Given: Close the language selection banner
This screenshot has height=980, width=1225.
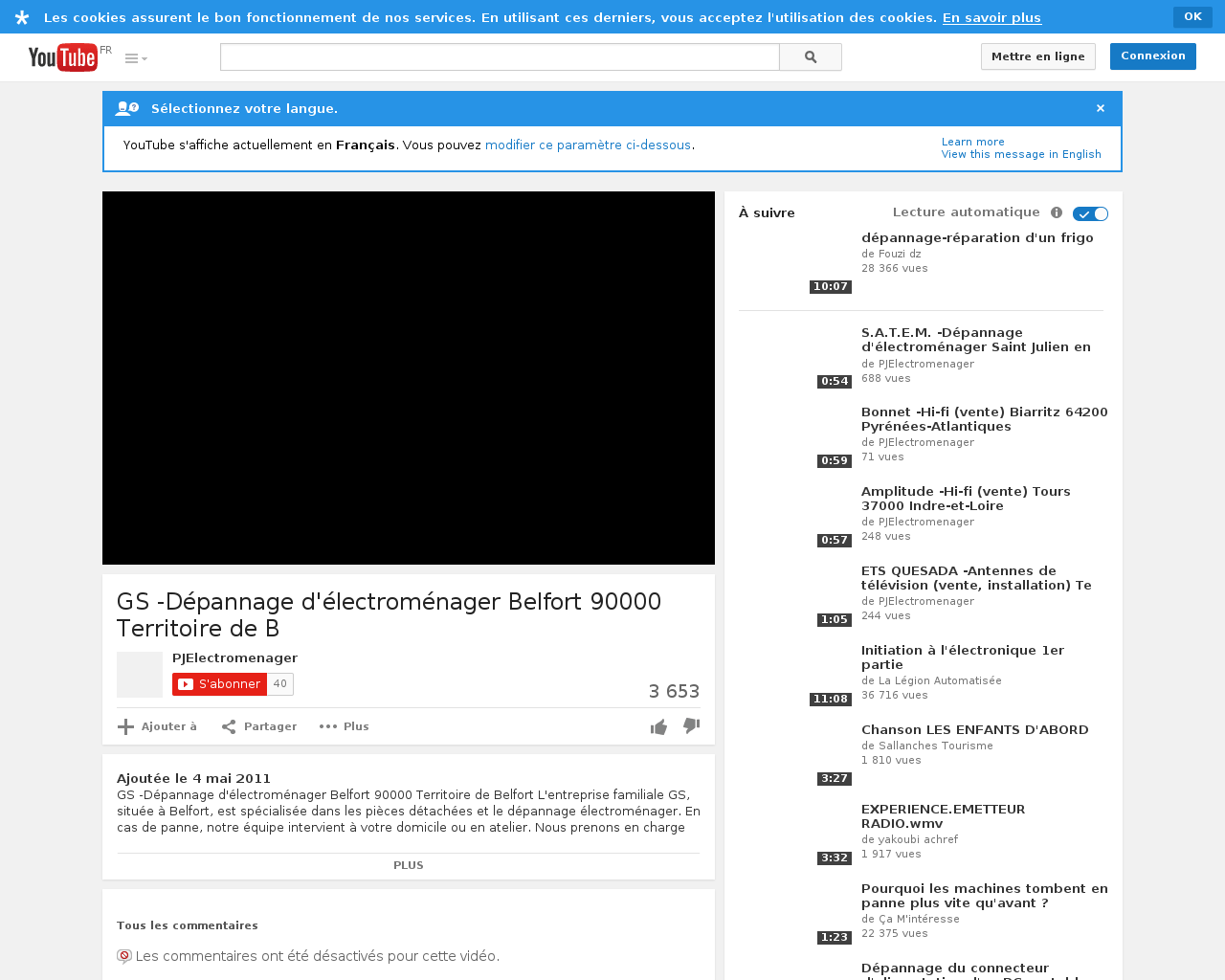Looking at the screenshot, I should (1101, 108).
